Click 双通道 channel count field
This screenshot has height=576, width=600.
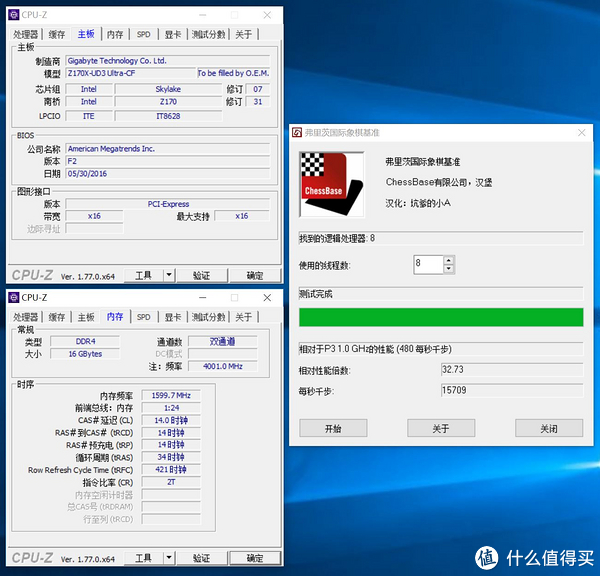point(223,341)
